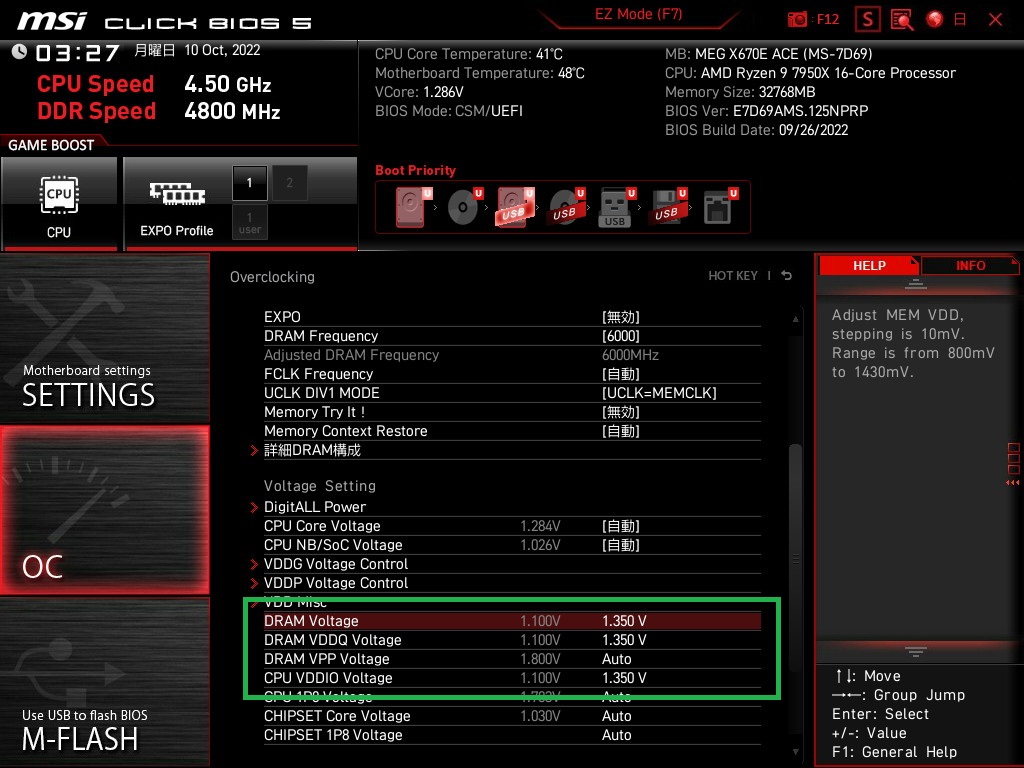
Task: Select the USB key boot device icon
Action: coord(616,207)
